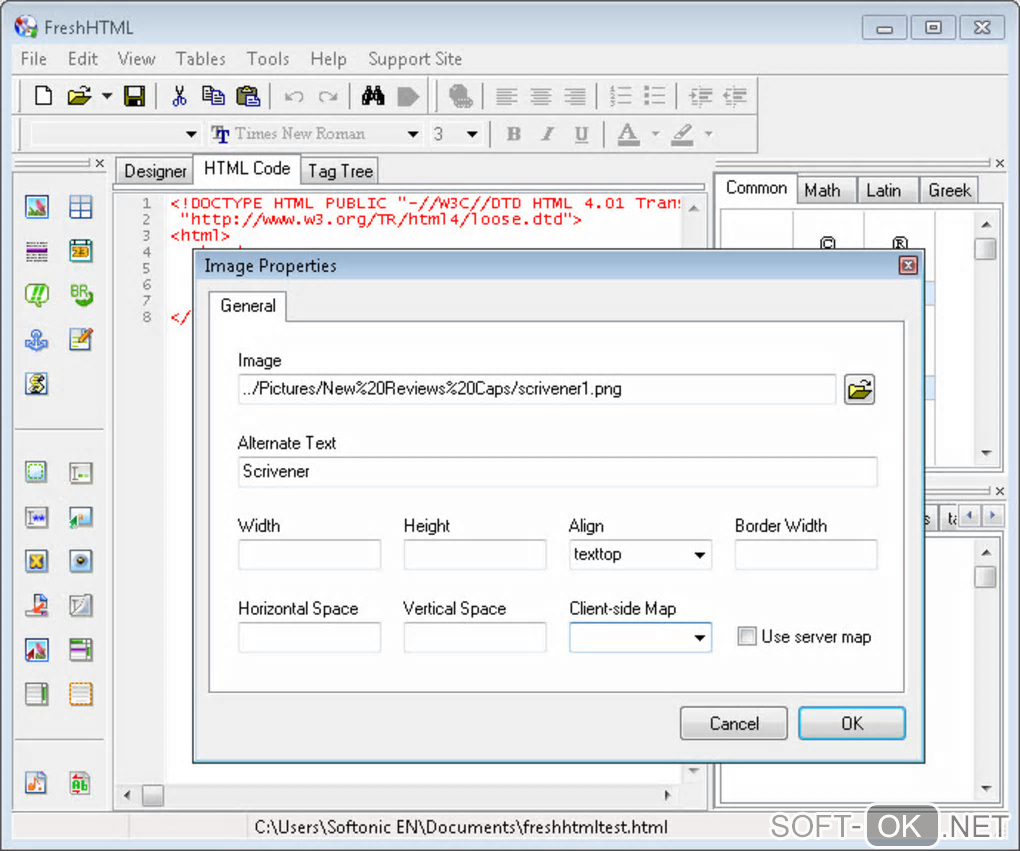Click the Copy icon in toolbar
Viewport: 1020px width, 851px height.
tap(213, 96)
